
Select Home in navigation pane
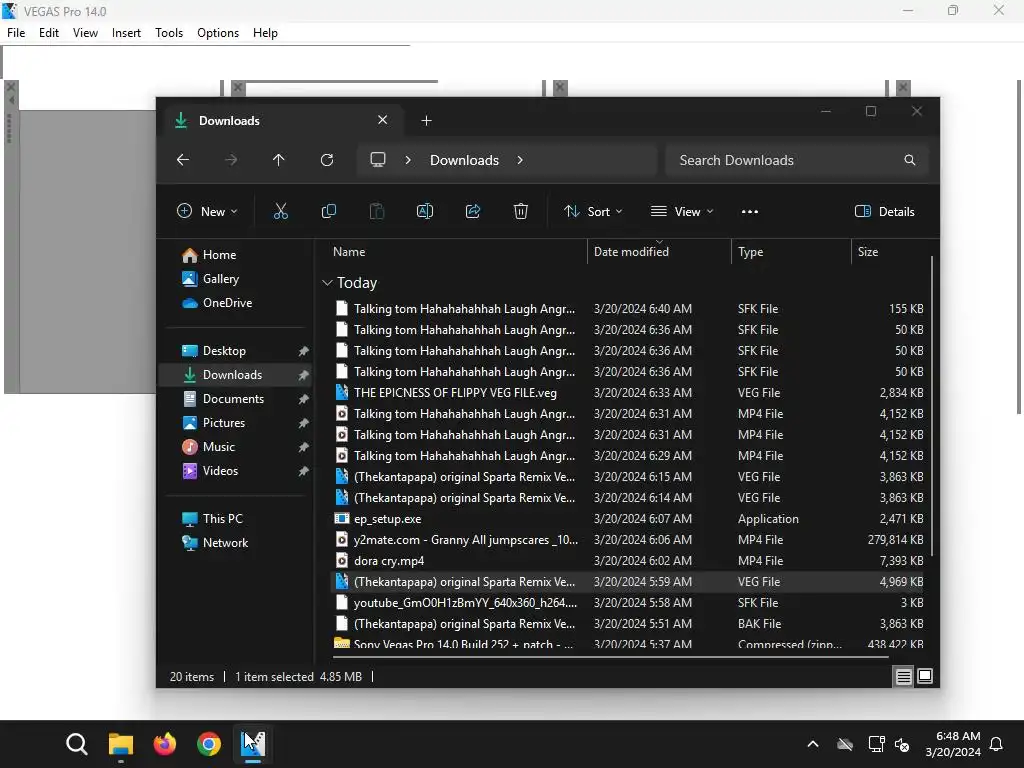[x=236, y=255]
